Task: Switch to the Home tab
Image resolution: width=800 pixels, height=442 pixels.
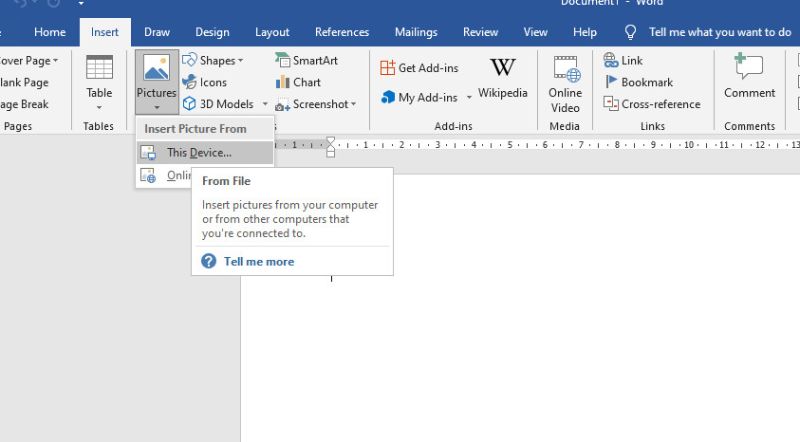Action: click(x=50, y=32)
